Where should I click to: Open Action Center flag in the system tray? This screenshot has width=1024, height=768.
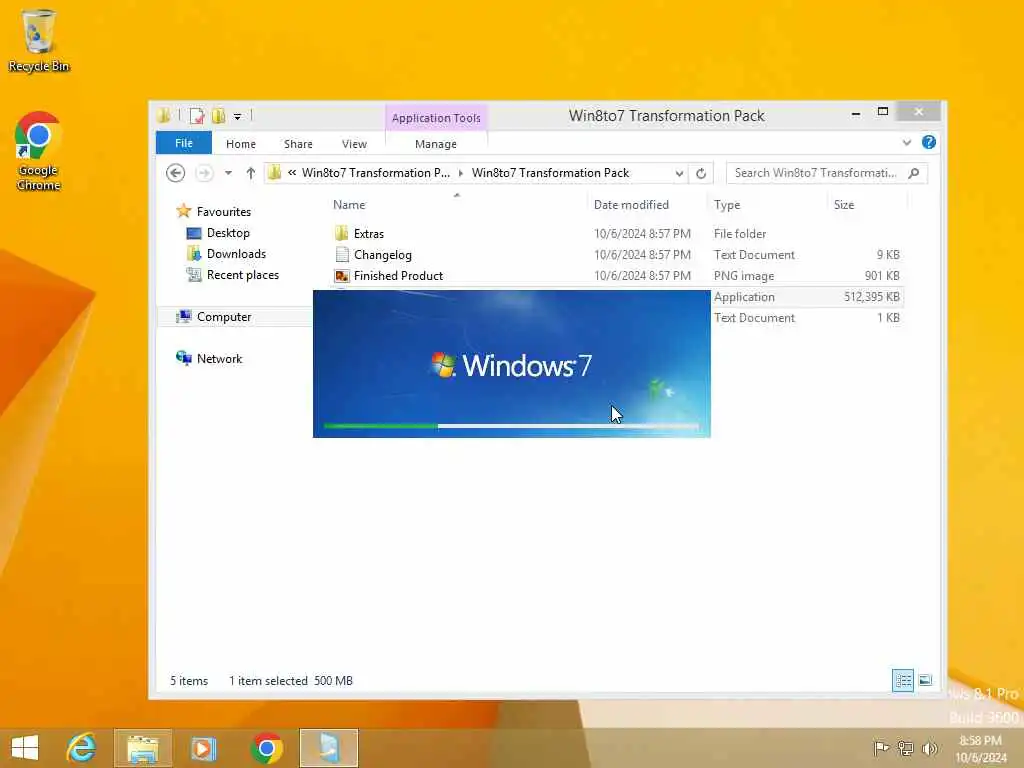[x=881, y=748]
